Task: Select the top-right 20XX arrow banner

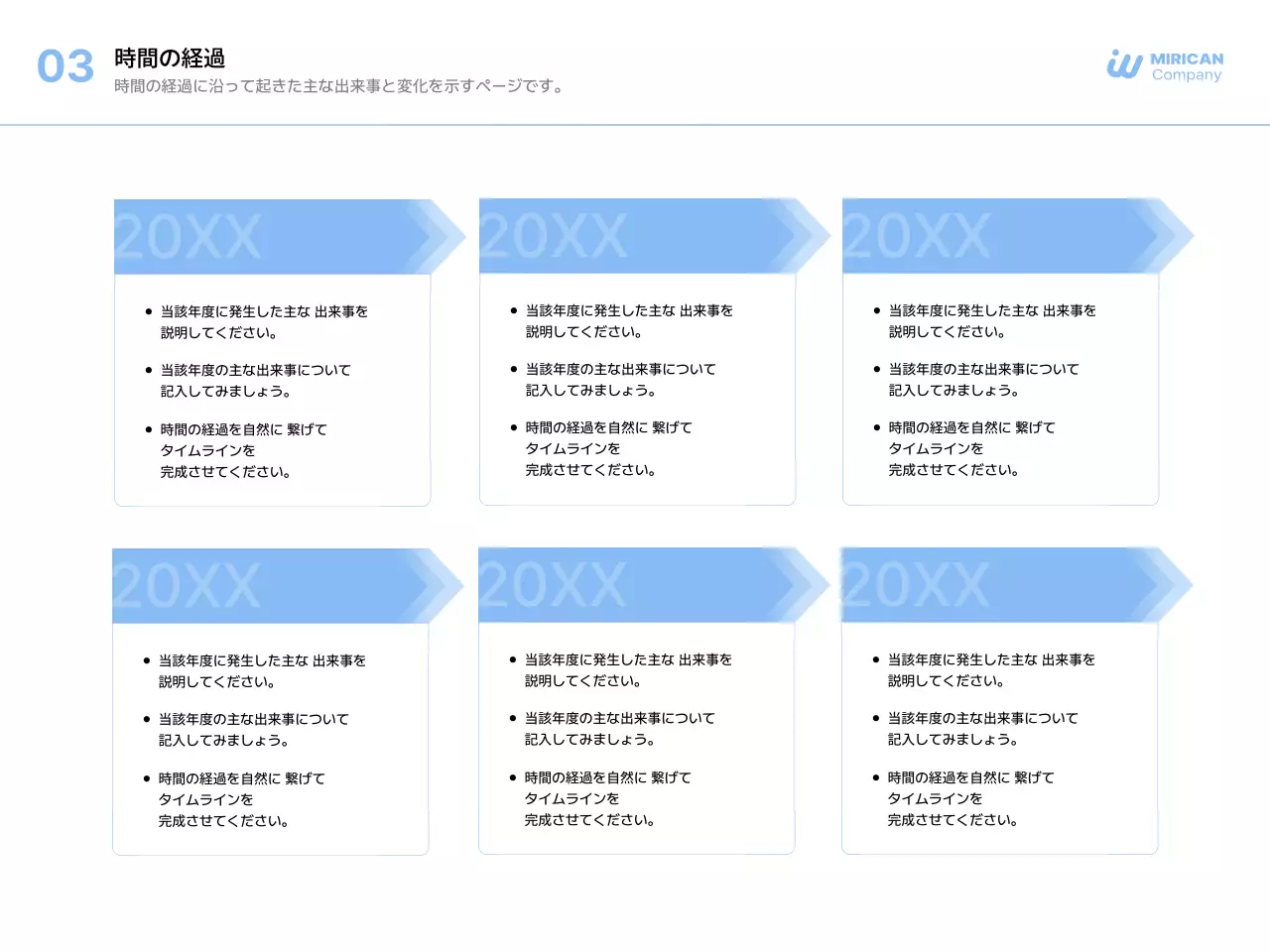Action: (x=997, y=236)
